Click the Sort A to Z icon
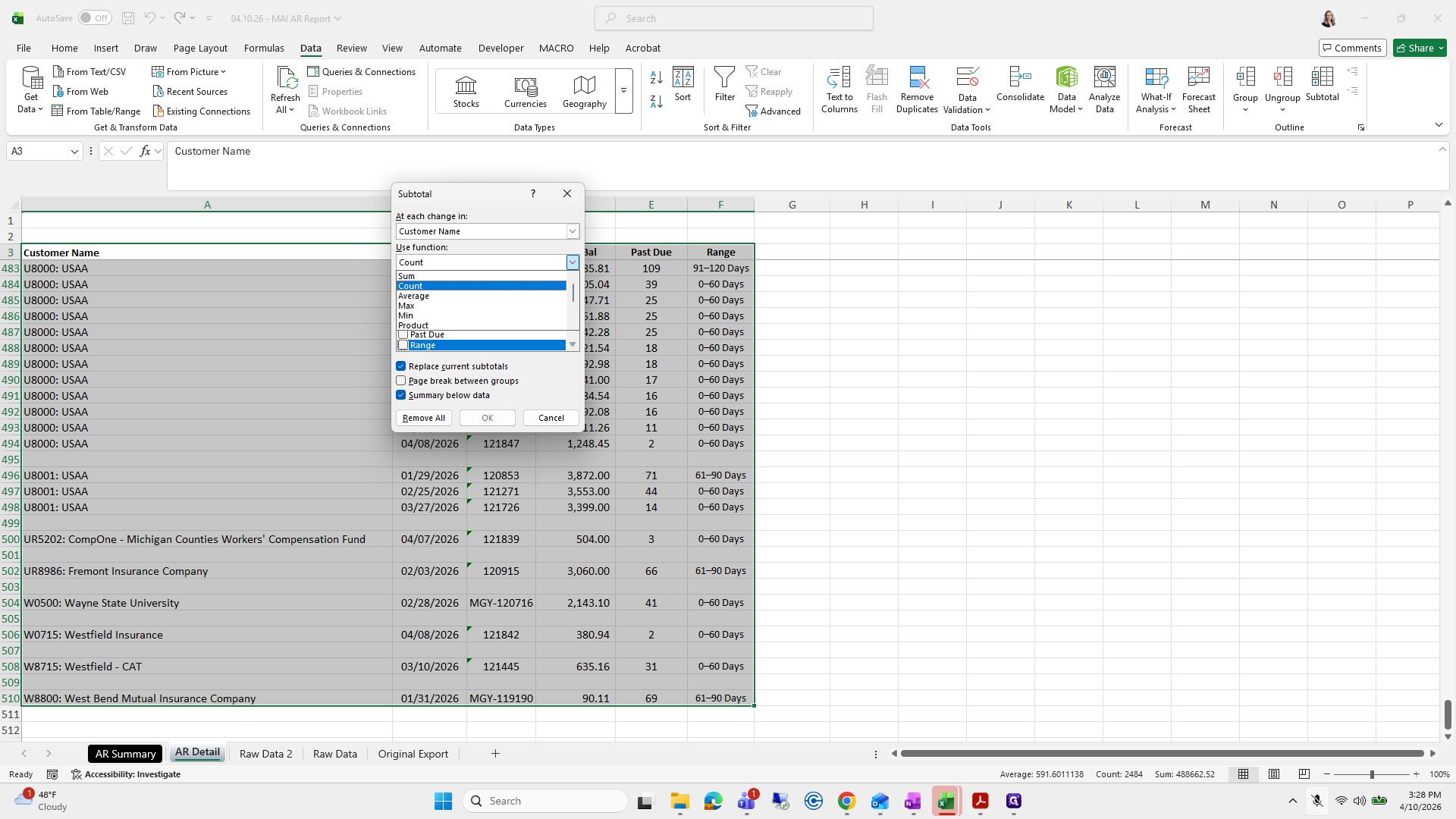 coord(657,77)
